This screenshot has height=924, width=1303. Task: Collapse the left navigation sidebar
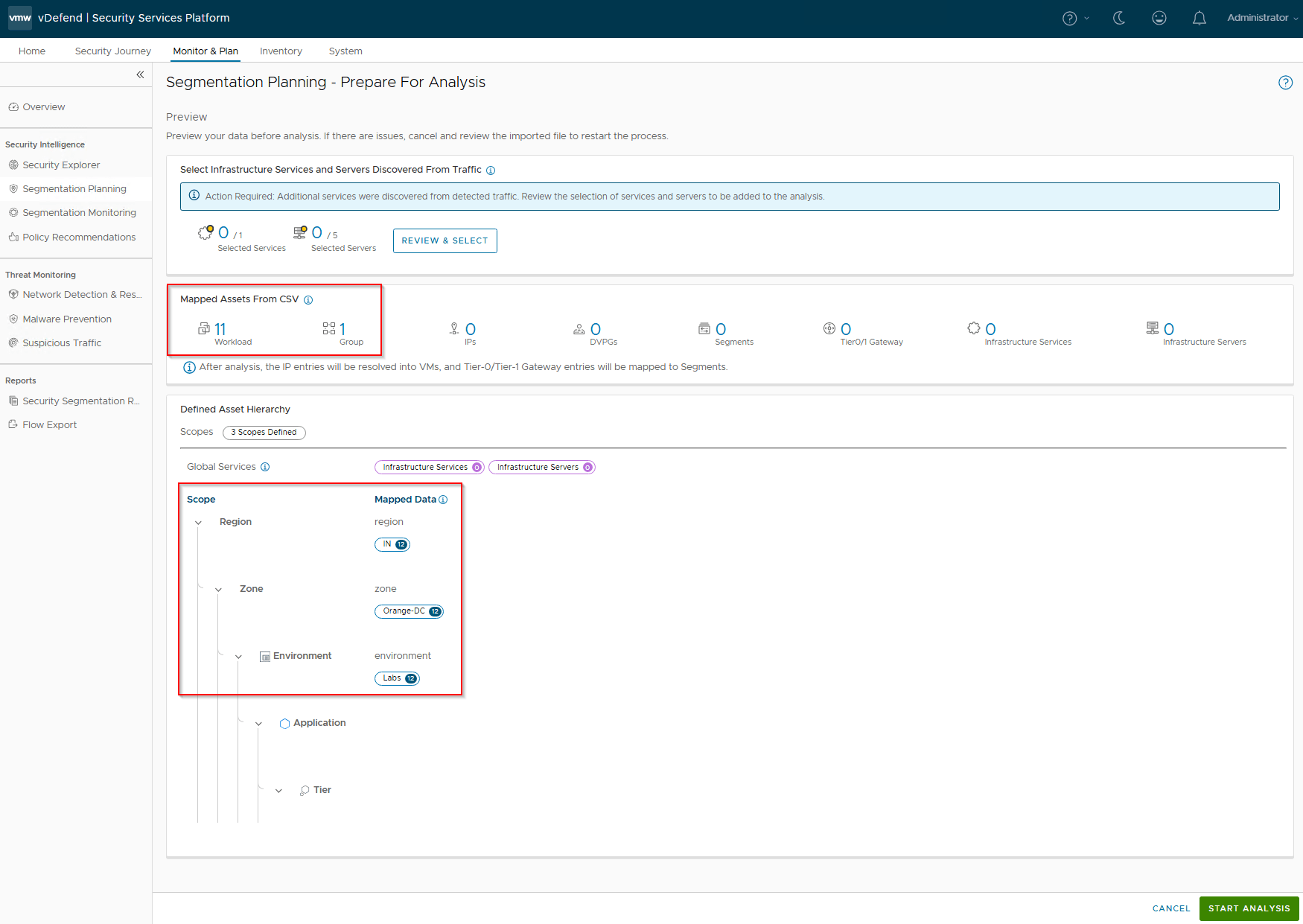coord(140,74)
